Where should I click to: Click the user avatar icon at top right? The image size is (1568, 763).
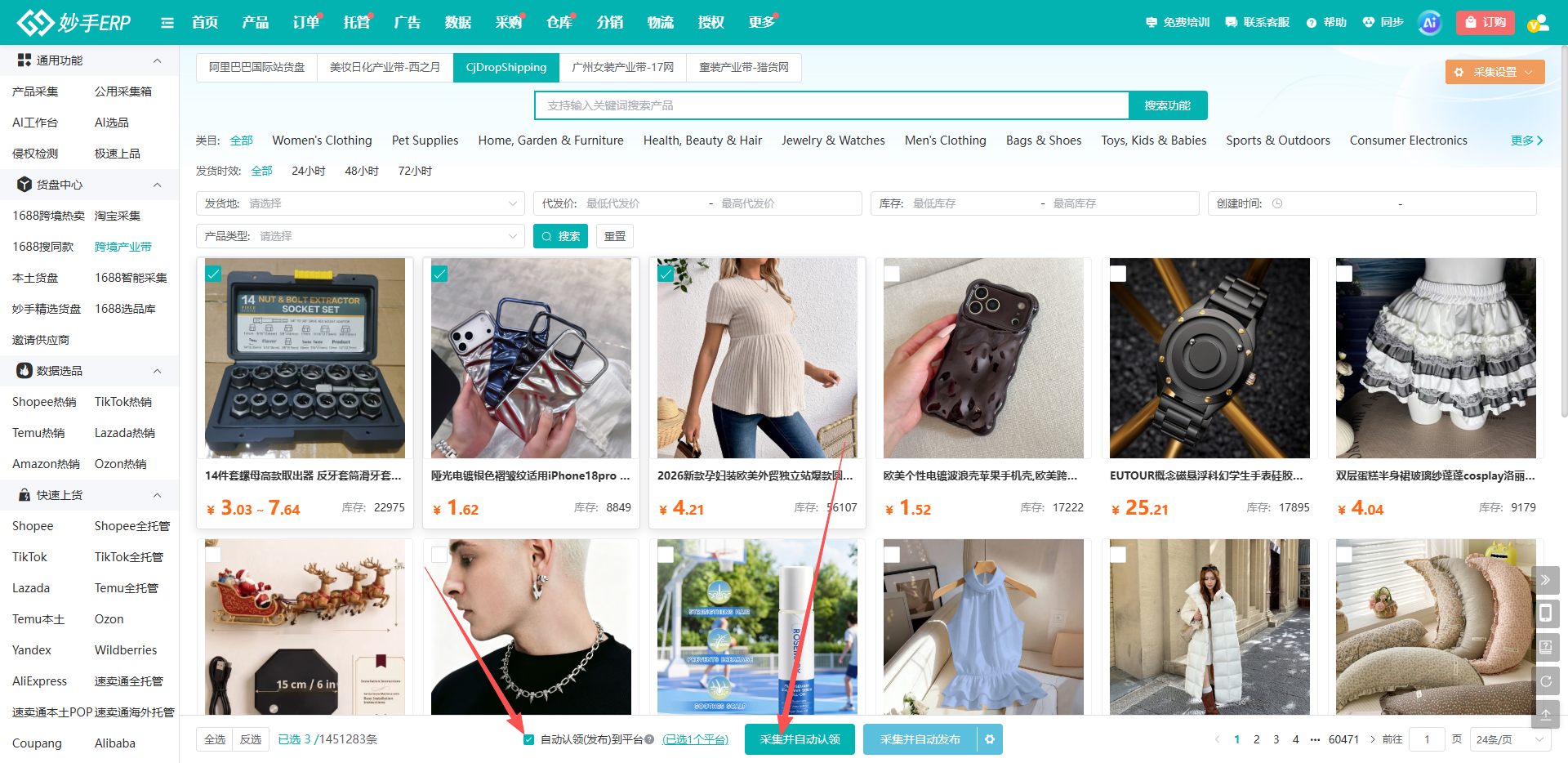pos(1538,23)
